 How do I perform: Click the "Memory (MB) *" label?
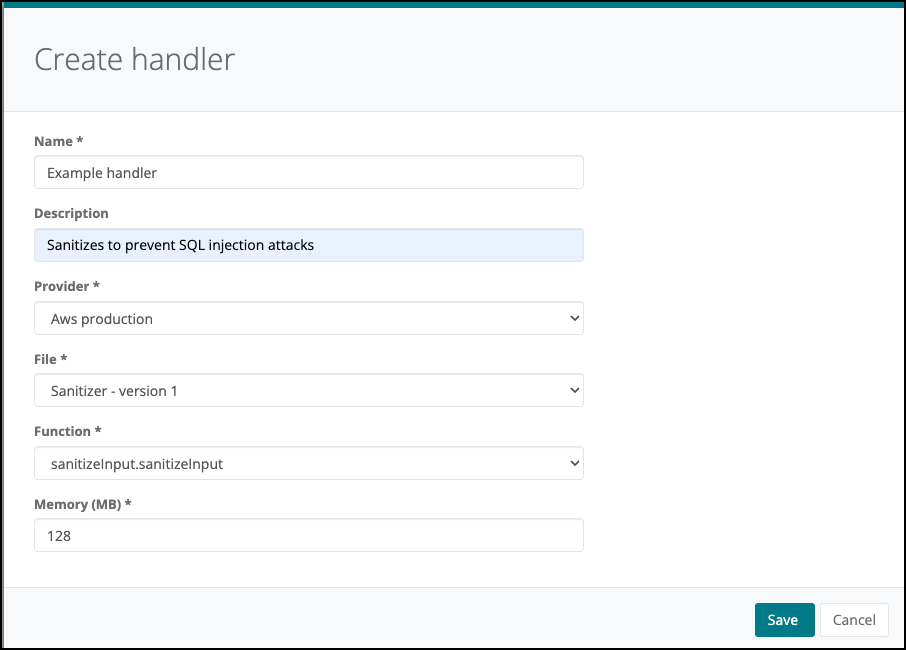pos(83,504)
